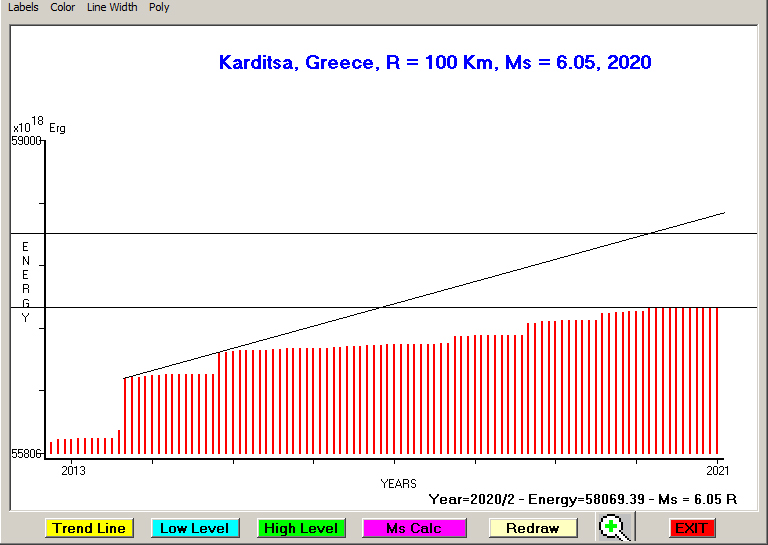Click the Redraw button
Screen dimensions: 768x545
pos(532,528)
